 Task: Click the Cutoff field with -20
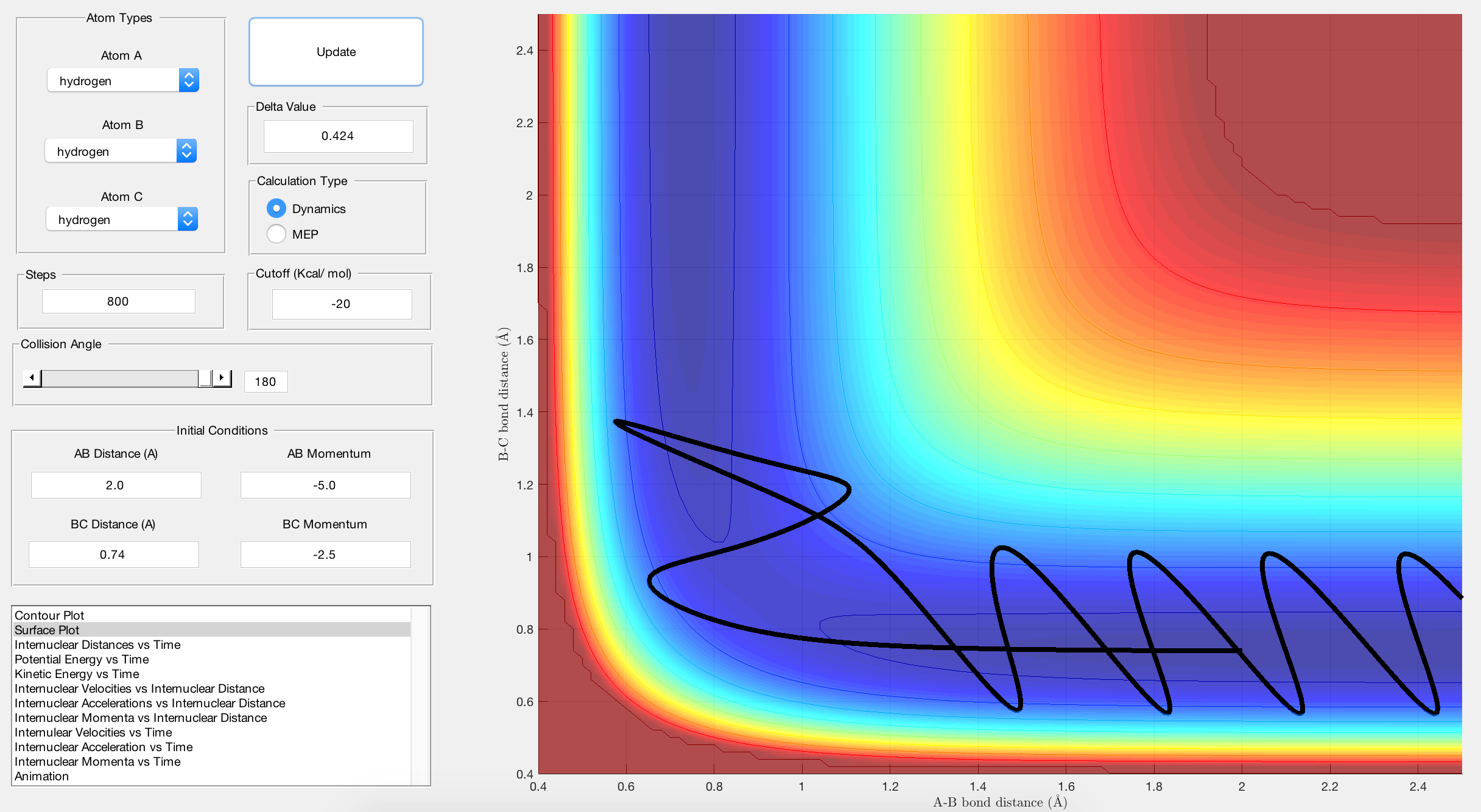tap(341, 304)
